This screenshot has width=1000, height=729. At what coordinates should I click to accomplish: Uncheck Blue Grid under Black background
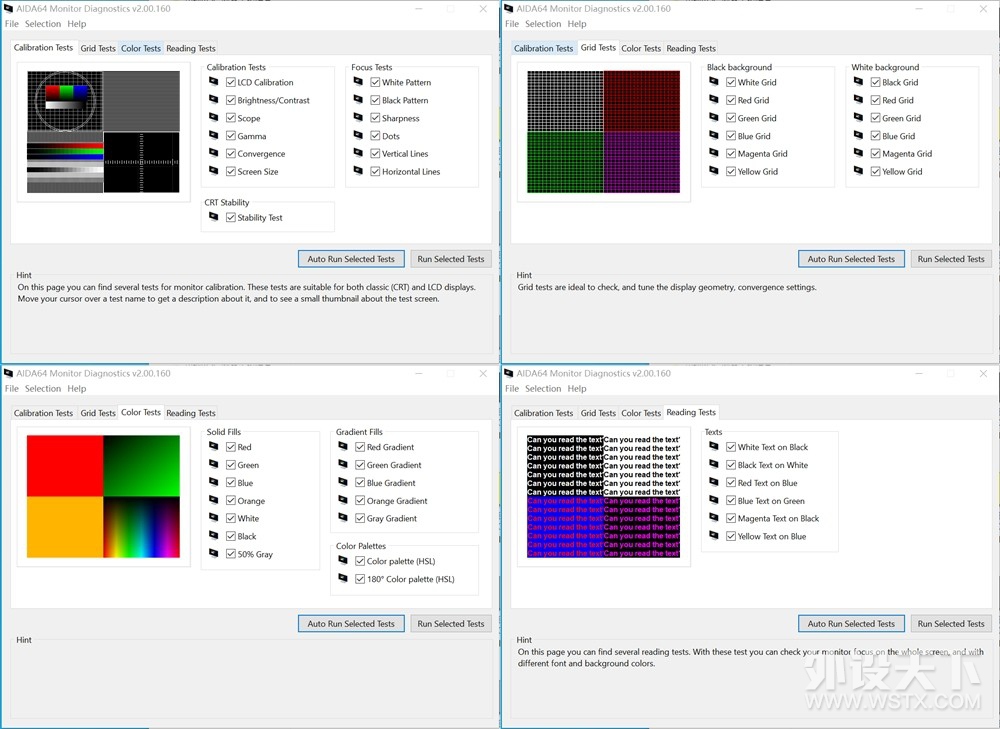[x=731, y=136]
